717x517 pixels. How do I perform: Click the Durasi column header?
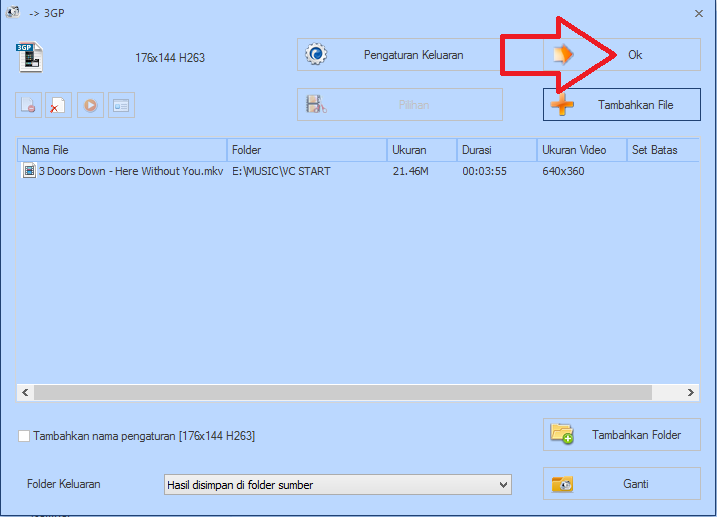(x=497, y=150)
